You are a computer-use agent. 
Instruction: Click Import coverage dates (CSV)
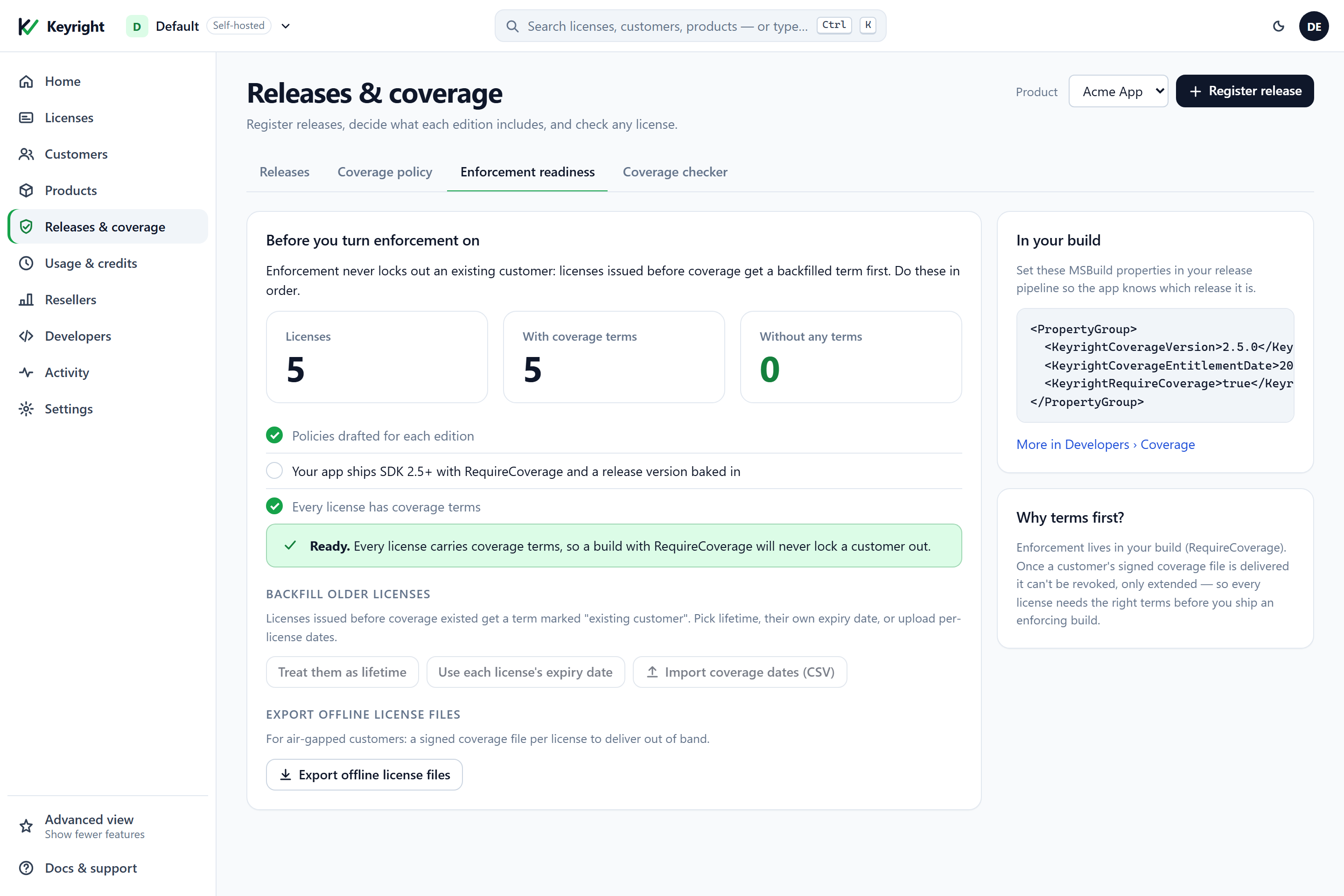pos(739,672)
